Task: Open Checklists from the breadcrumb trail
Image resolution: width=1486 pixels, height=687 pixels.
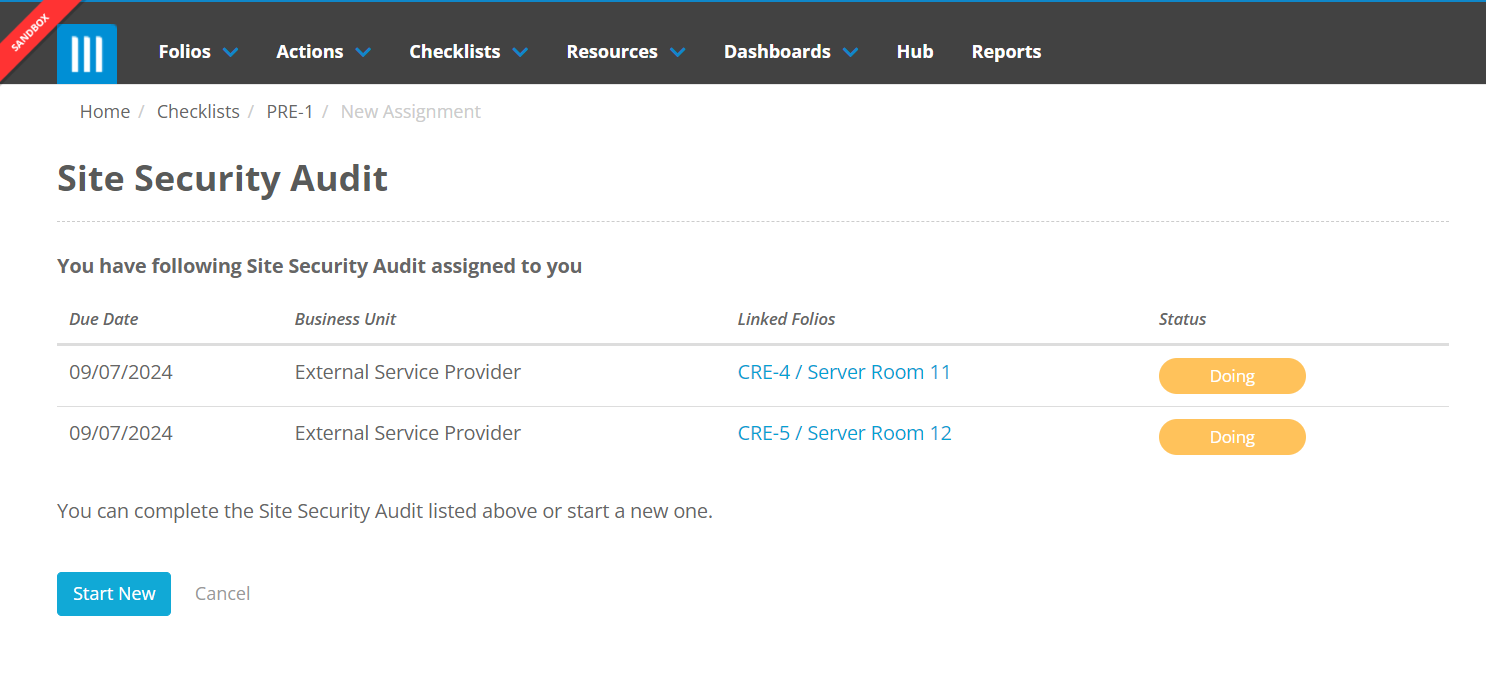Action: coord(197,111)
